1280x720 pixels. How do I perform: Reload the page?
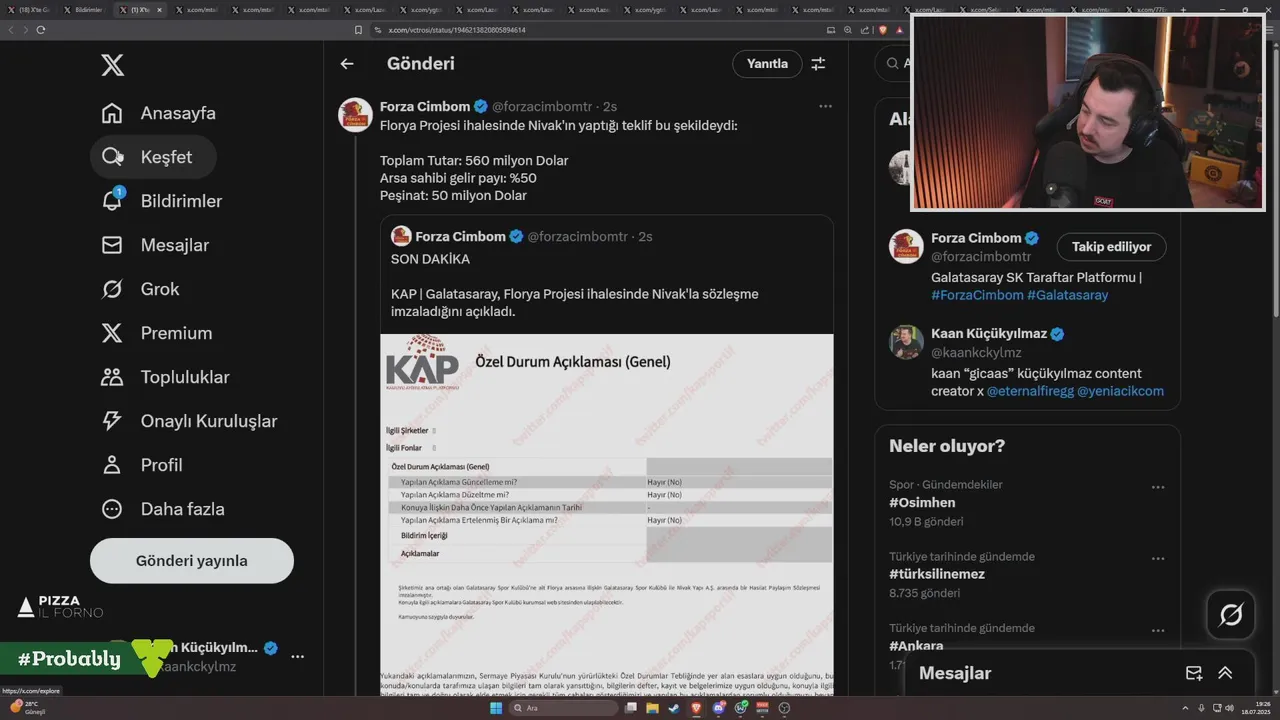[x=41, y=30]
